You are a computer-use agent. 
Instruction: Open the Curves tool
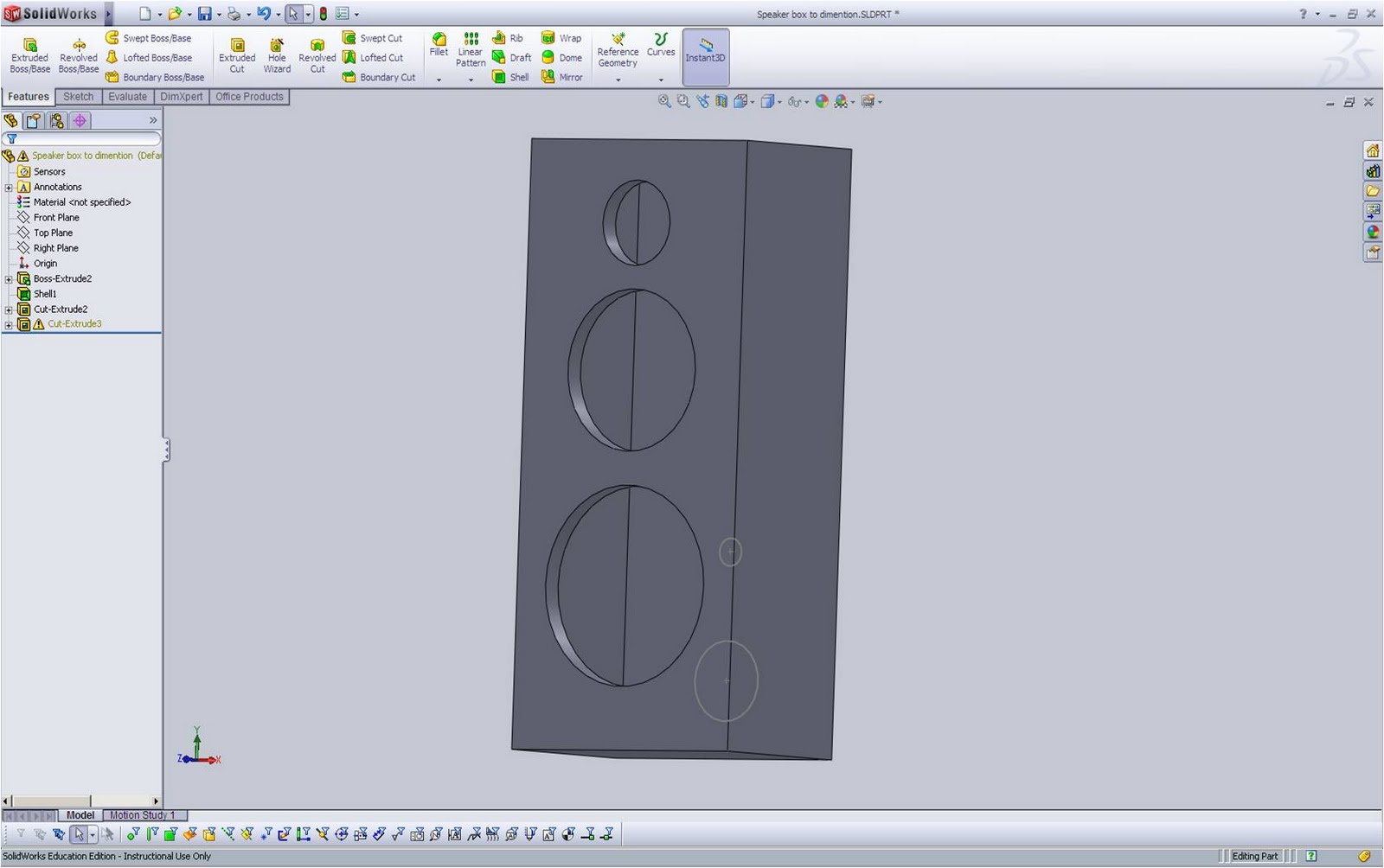[x=661, y=45]
